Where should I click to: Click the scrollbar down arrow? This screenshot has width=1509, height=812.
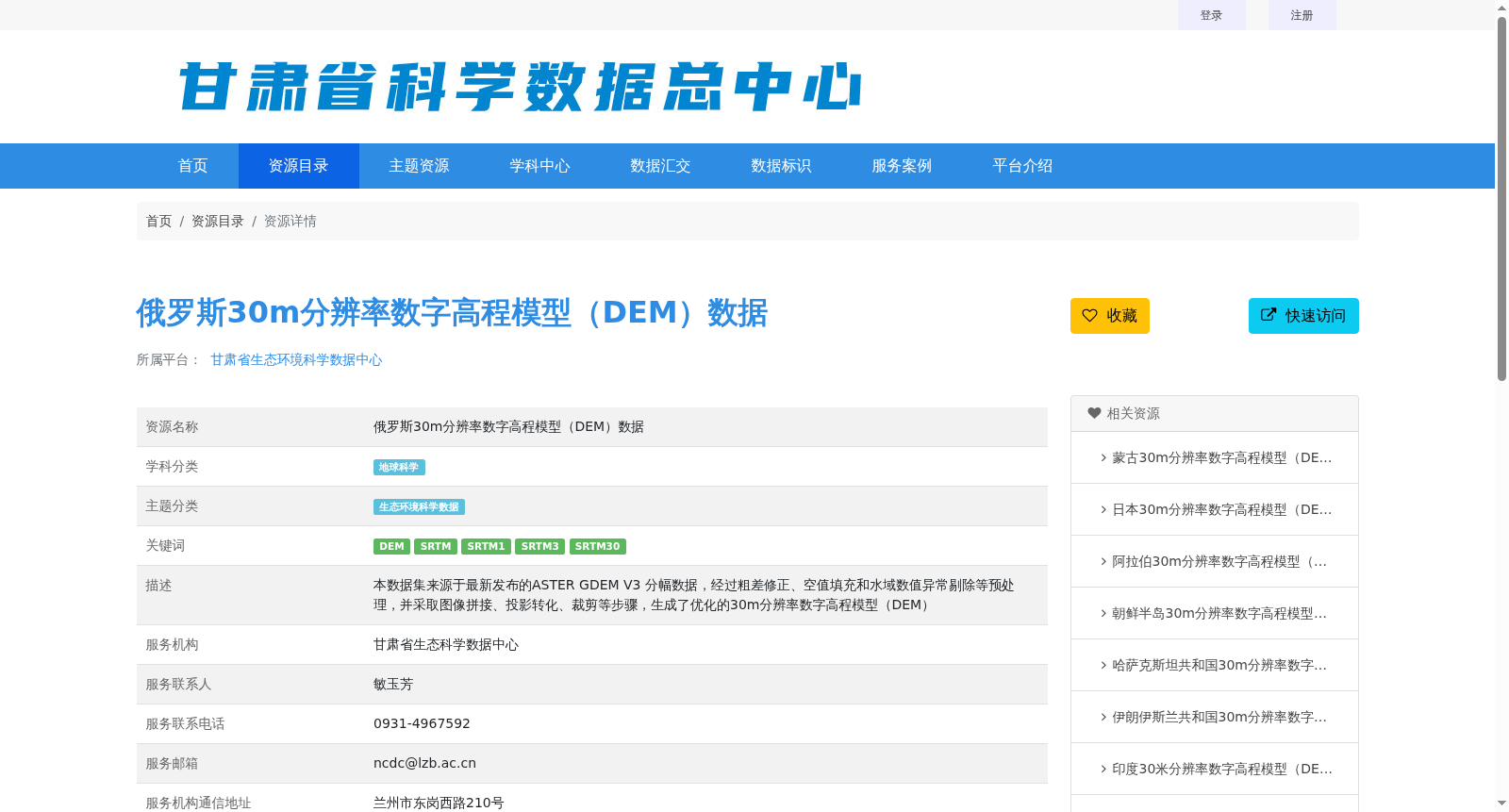[x=1501, y=804]
